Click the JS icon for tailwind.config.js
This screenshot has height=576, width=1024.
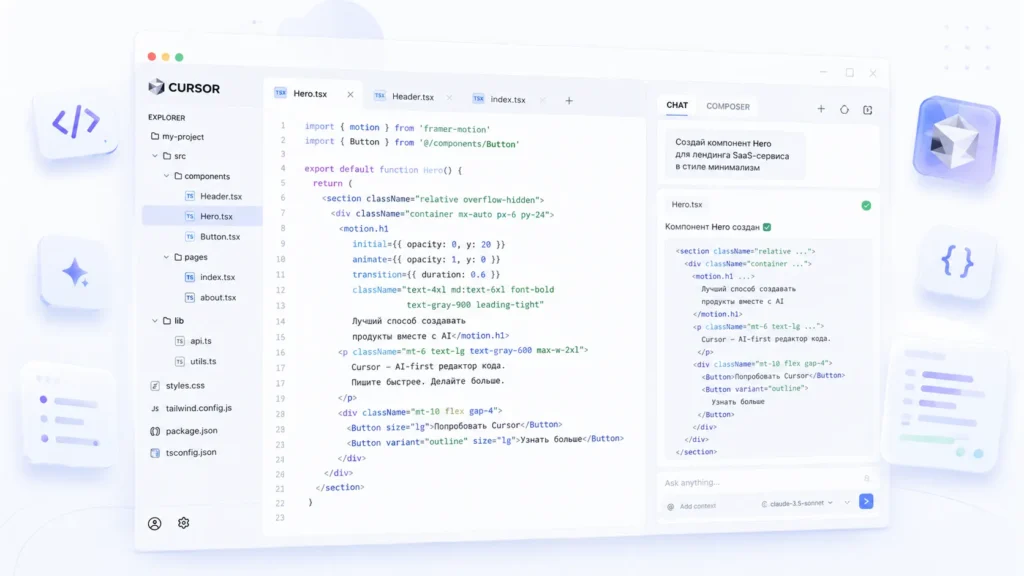pos(155,409)
